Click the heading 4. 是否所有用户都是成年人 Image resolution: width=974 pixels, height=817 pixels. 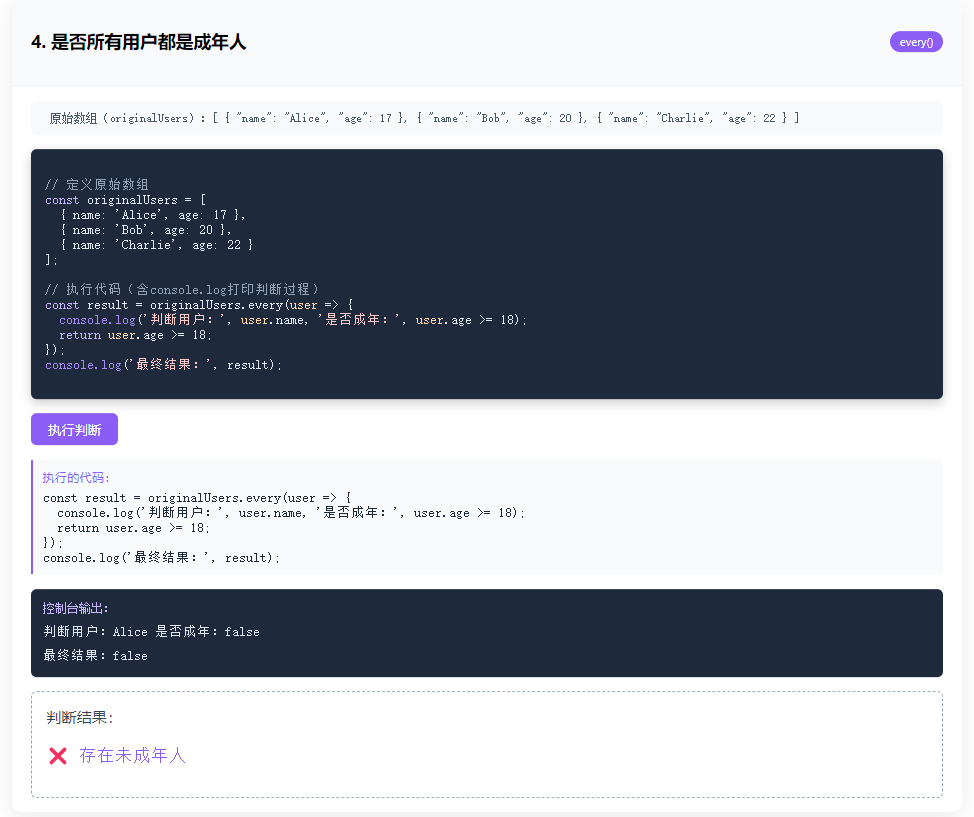pyautogui.click(x=139, y=42)
